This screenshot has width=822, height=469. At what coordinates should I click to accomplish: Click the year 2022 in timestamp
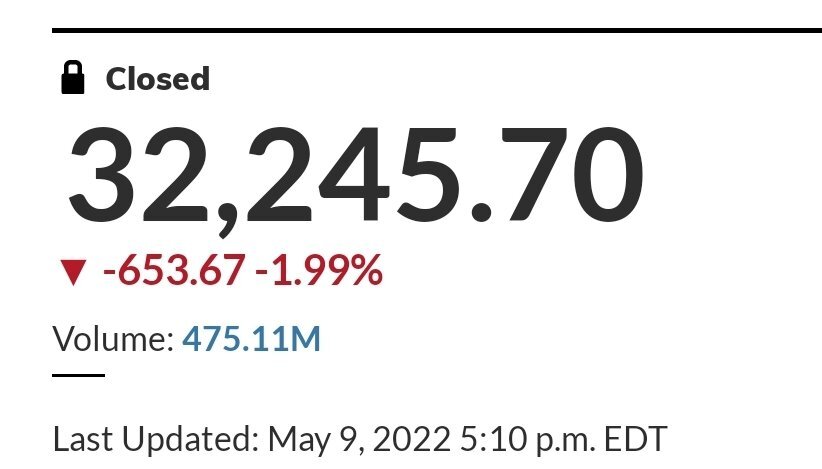tap(412, 439)
